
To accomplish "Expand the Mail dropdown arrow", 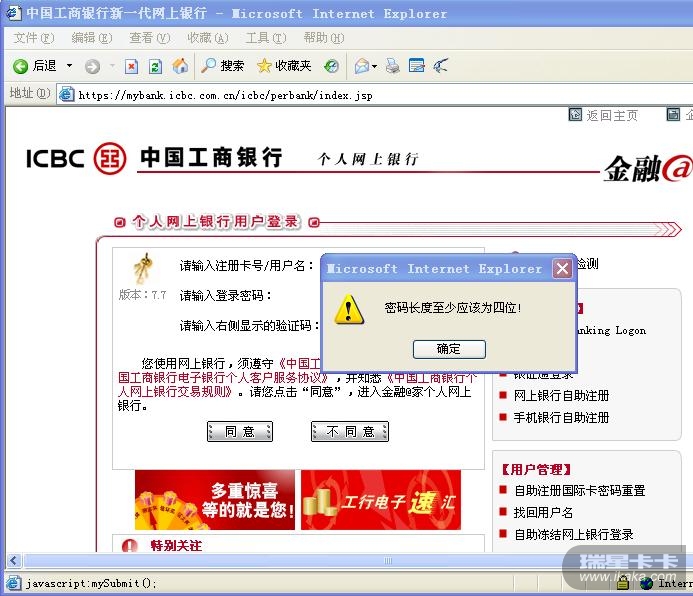I will [x=374, y=66].
